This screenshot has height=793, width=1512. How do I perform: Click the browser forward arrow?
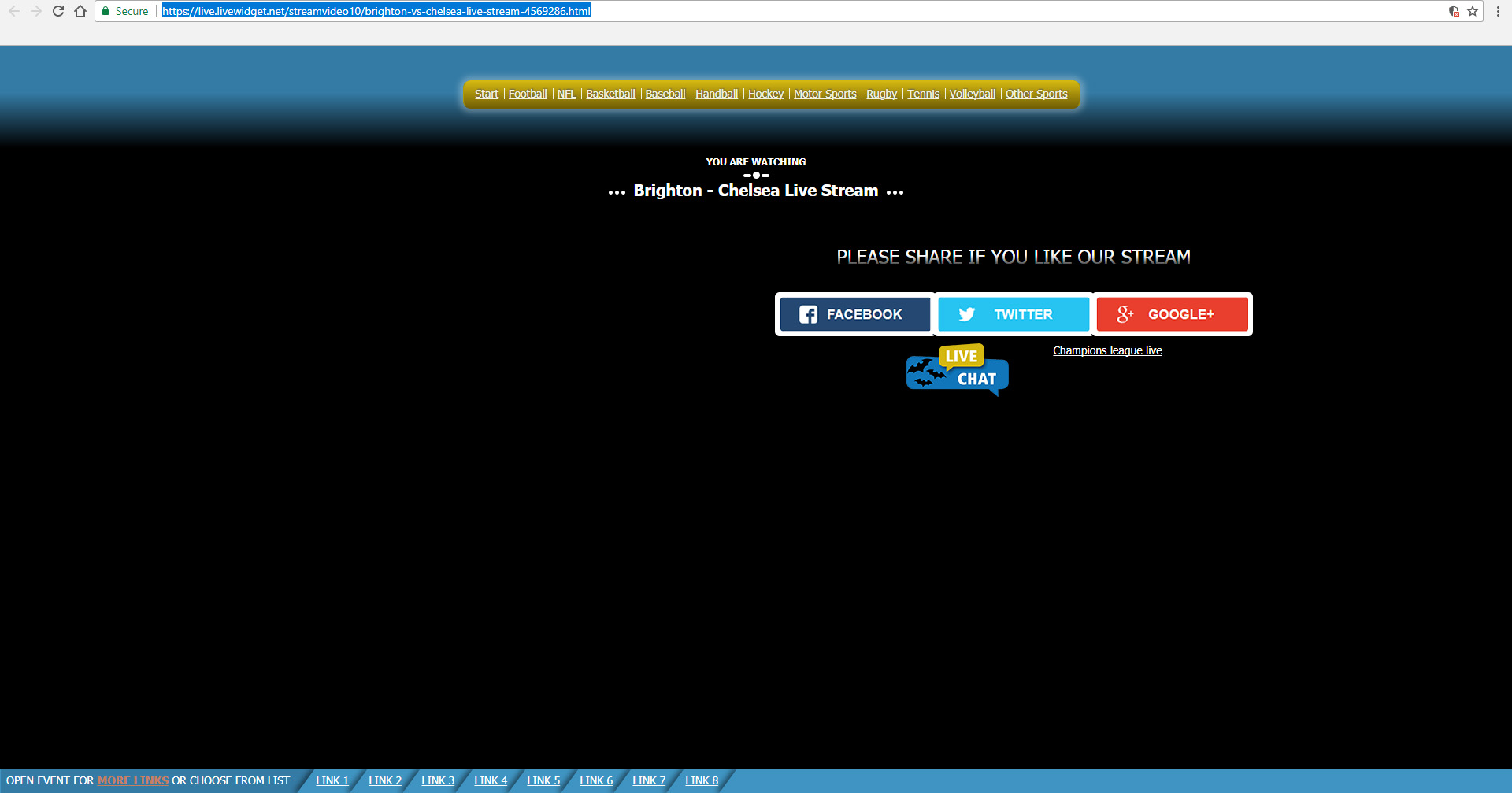pyautogui.click(x=35, y=11)
